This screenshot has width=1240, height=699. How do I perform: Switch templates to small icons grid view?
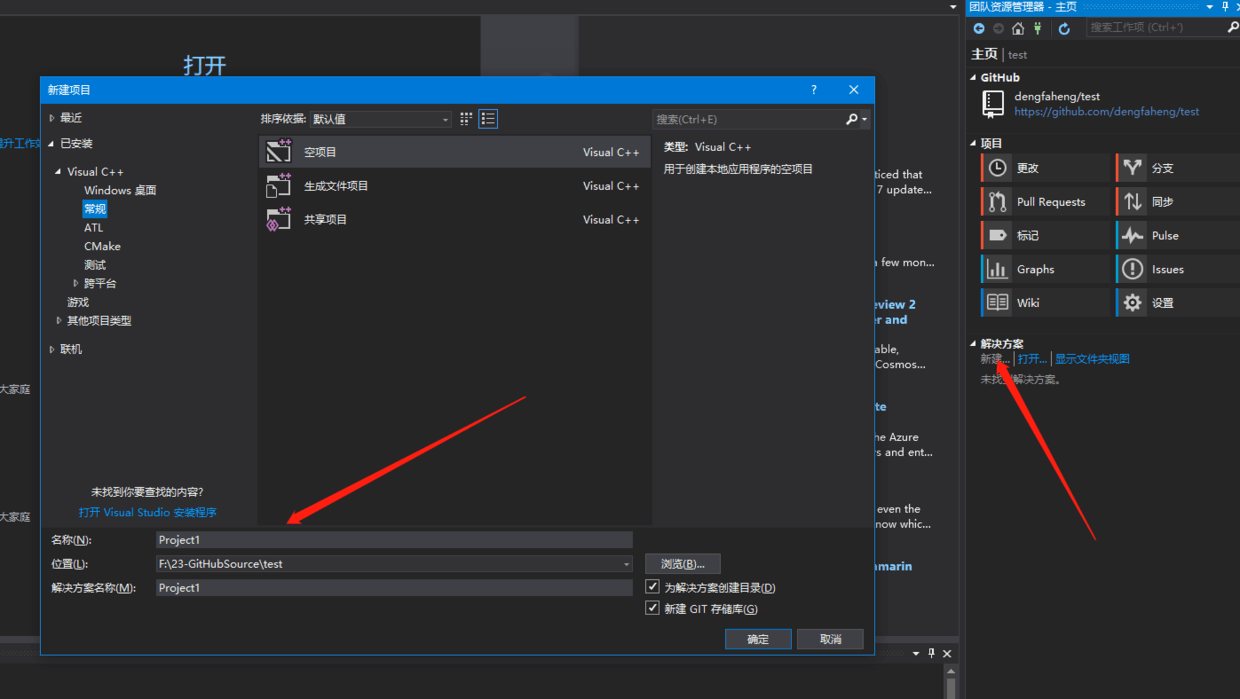(x=466, y=119)
